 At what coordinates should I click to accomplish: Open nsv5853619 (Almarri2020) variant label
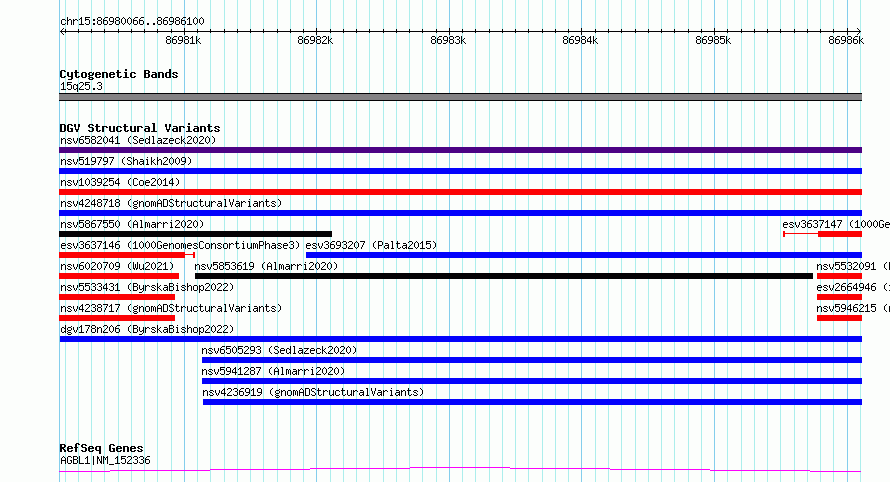click(266, 266)
